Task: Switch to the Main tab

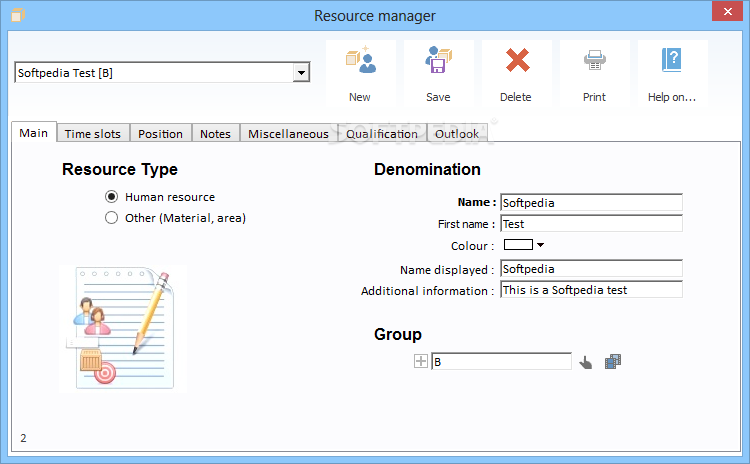Action: [x=33, y=133]
